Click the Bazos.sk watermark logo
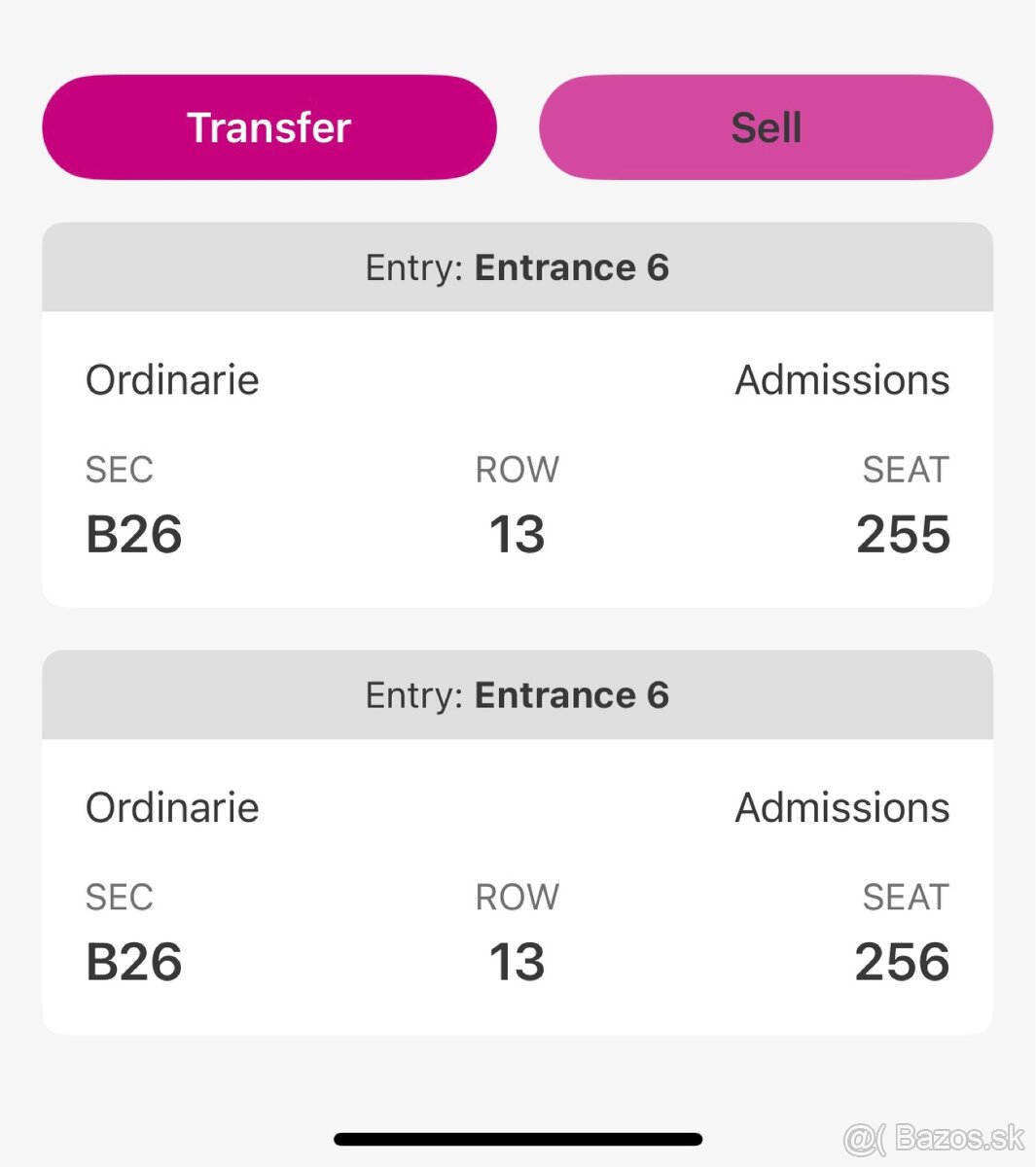Screen dimensions: 1036x1167 click(x=935, y=1138)
